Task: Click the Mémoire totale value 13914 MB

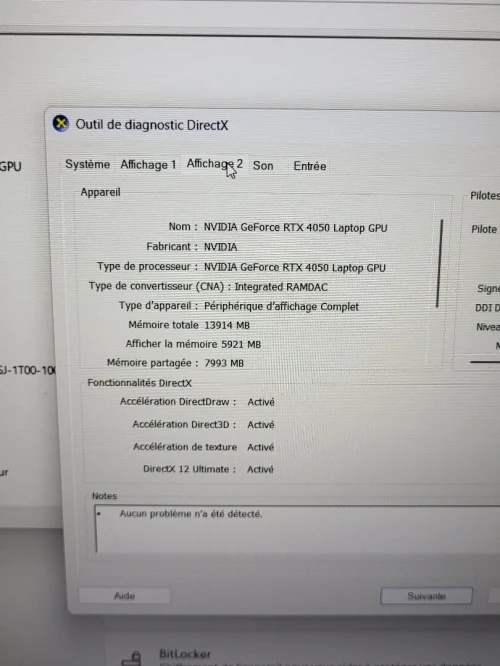Action: (227, 325)
